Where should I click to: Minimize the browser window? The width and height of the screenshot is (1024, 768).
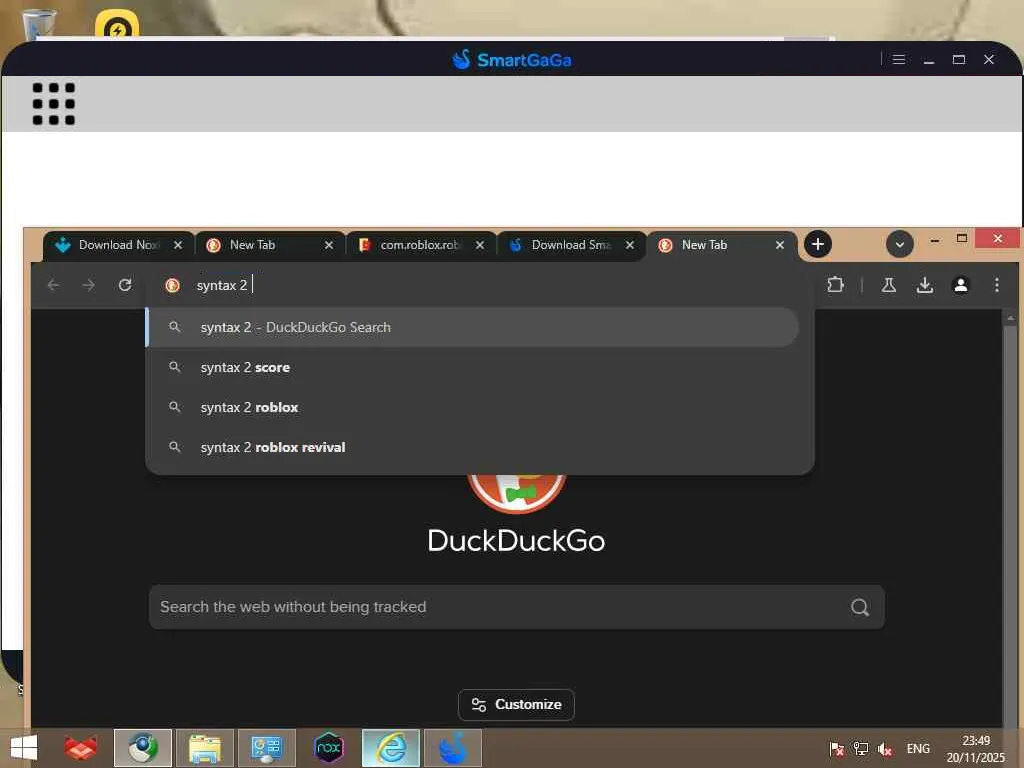(x=935, y=240)
